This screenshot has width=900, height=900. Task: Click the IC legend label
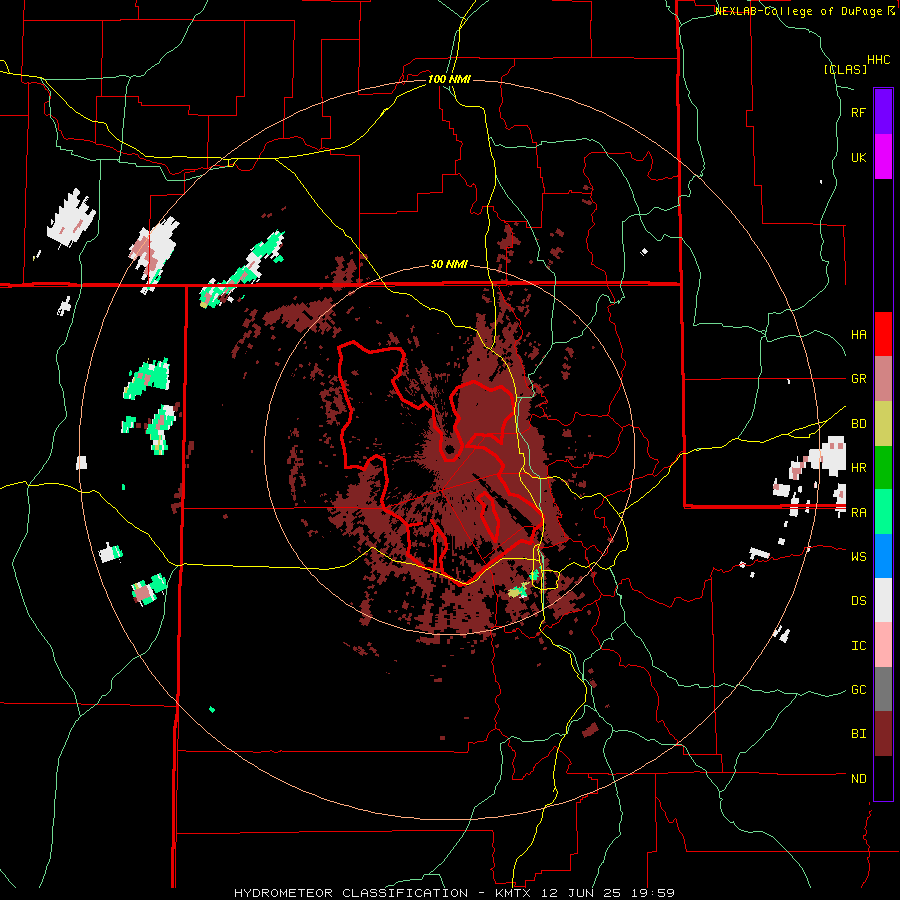pyautogui.click(x=858, y=646)
